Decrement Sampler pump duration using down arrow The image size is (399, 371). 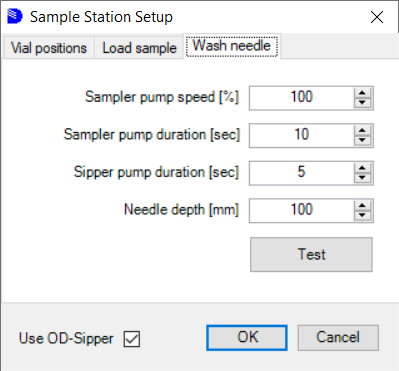(362, 141)
